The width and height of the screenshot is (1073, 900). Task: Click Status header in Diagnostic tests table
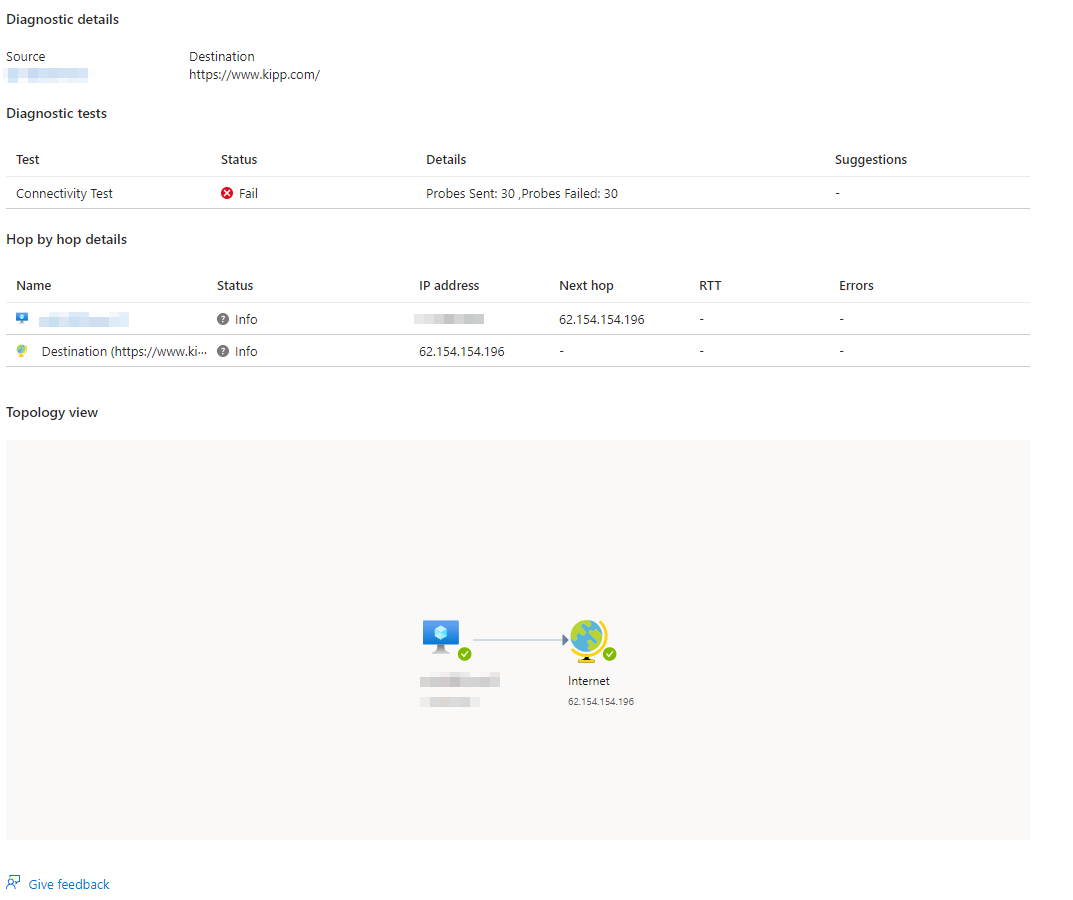[x=239, y=159]
